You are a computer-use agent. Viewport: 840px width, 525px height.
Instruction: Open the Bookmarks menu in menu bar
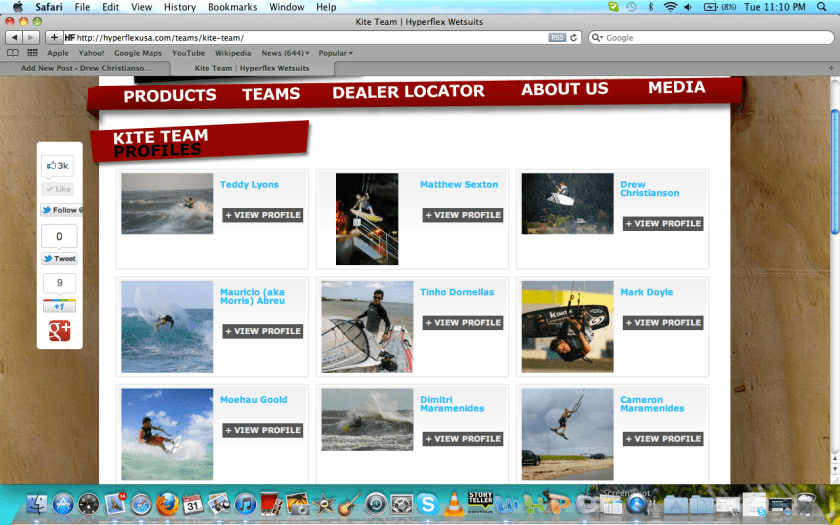pyautogui.click(x=232, y=7)
